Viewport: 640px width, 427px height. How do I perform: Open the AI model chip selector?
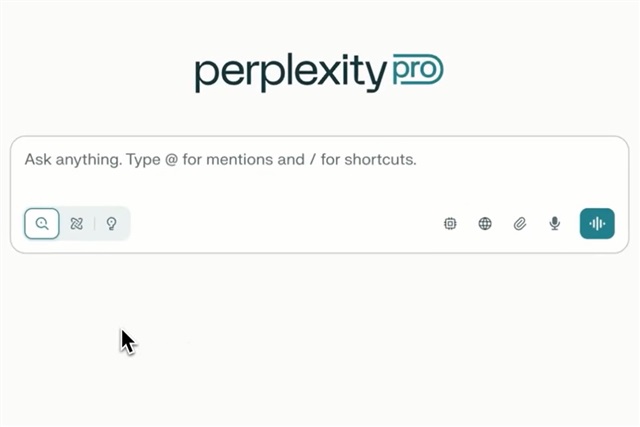tap(450, 224)
